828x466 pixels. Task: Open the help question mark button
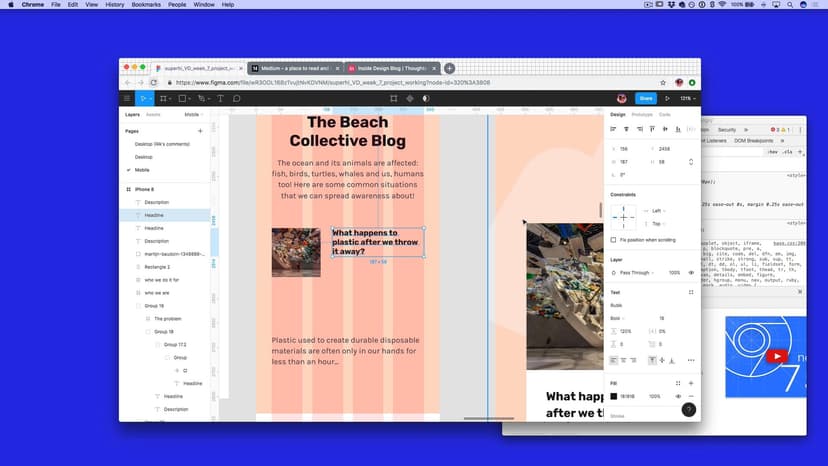[688, 409]
